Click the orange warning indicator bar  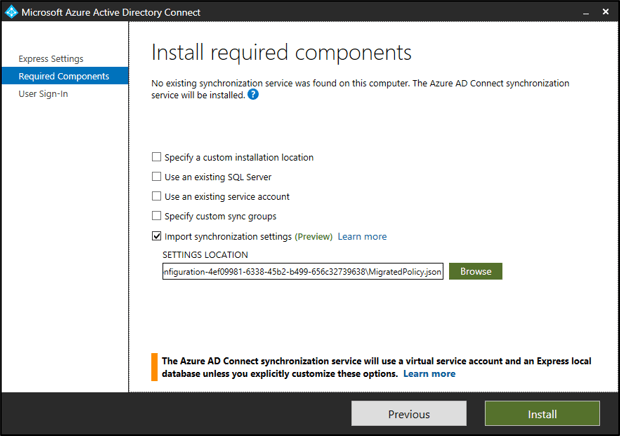pos(154,366)
